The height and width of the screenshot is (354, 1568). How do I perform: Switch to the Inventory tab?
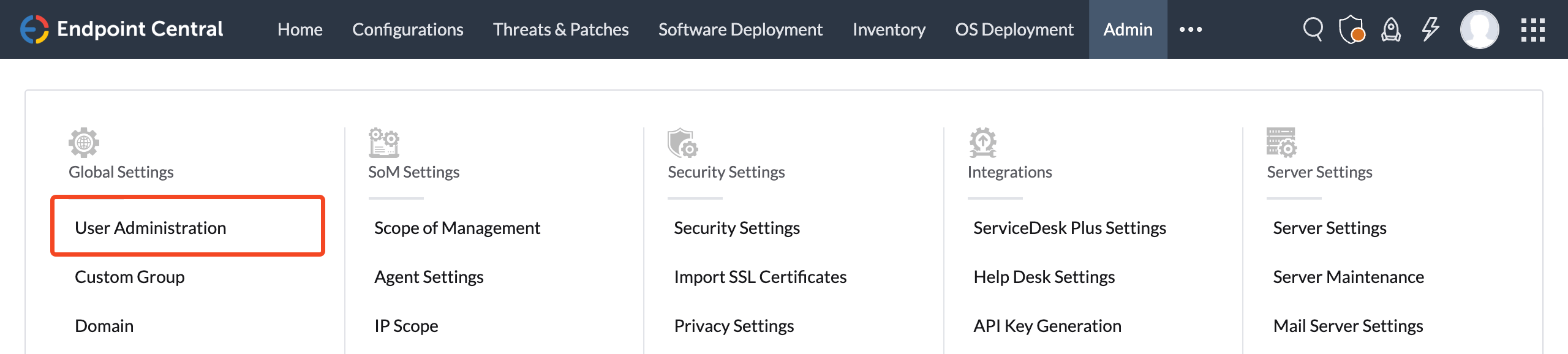coord(889,29)
